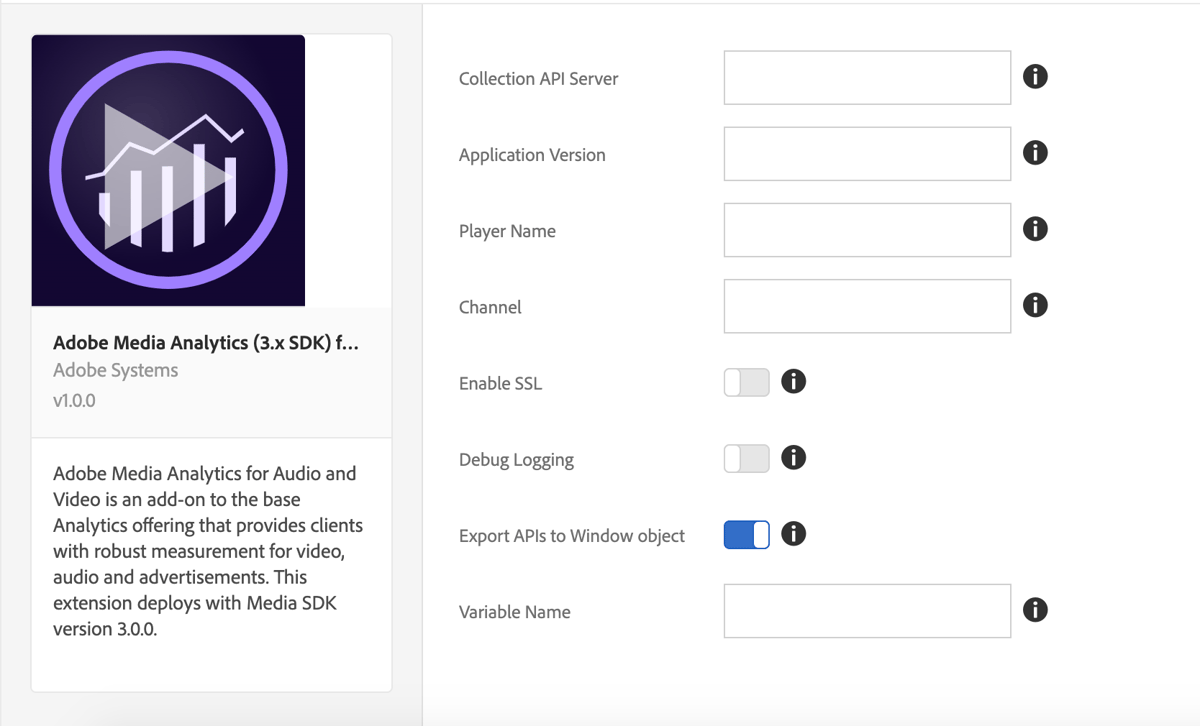Click the Variable Name input box

(866, 610)
